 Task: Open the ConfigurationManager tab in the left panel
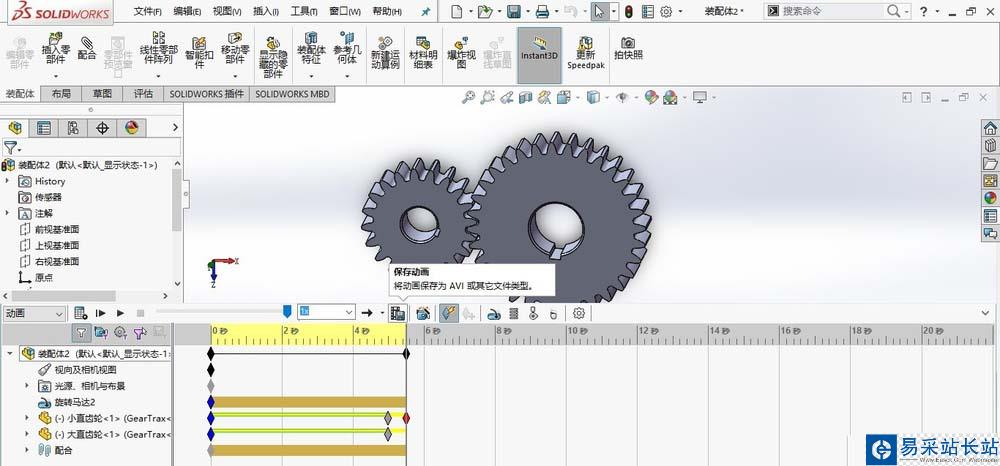(x=73, y=128)
